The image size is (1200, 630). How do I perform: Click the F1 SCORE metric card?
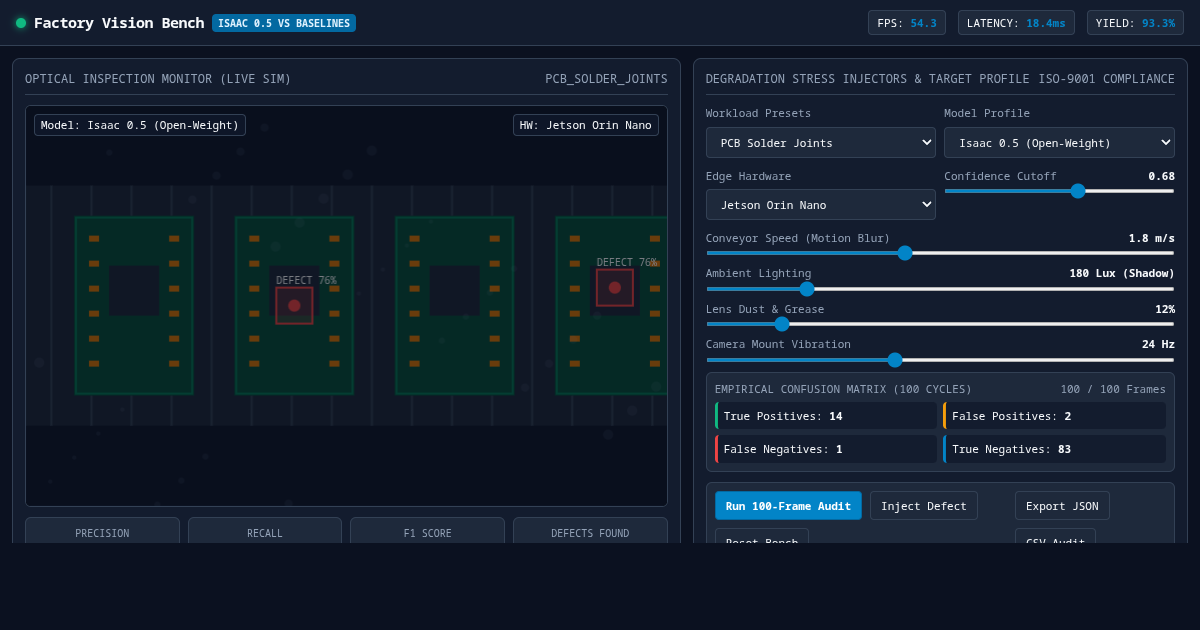[x=427, y=531]
